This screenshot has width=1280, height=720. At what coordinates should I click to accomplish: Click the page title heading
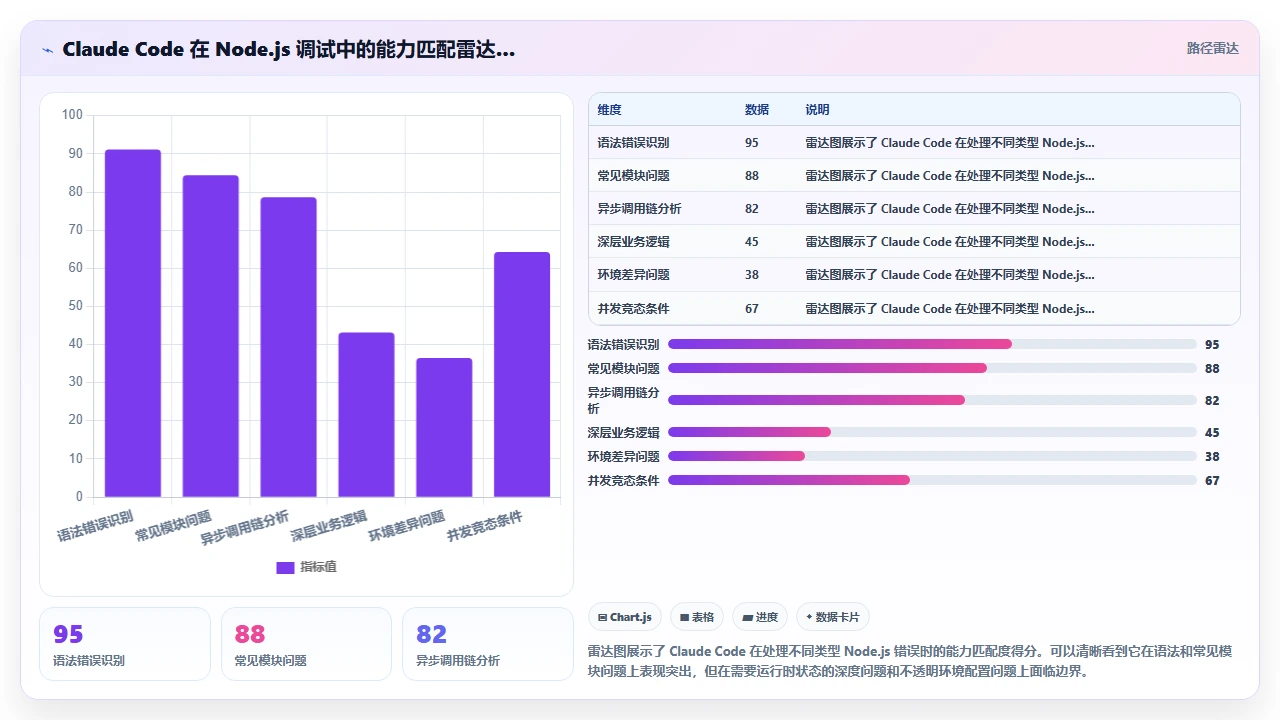[x=289, y=49]
